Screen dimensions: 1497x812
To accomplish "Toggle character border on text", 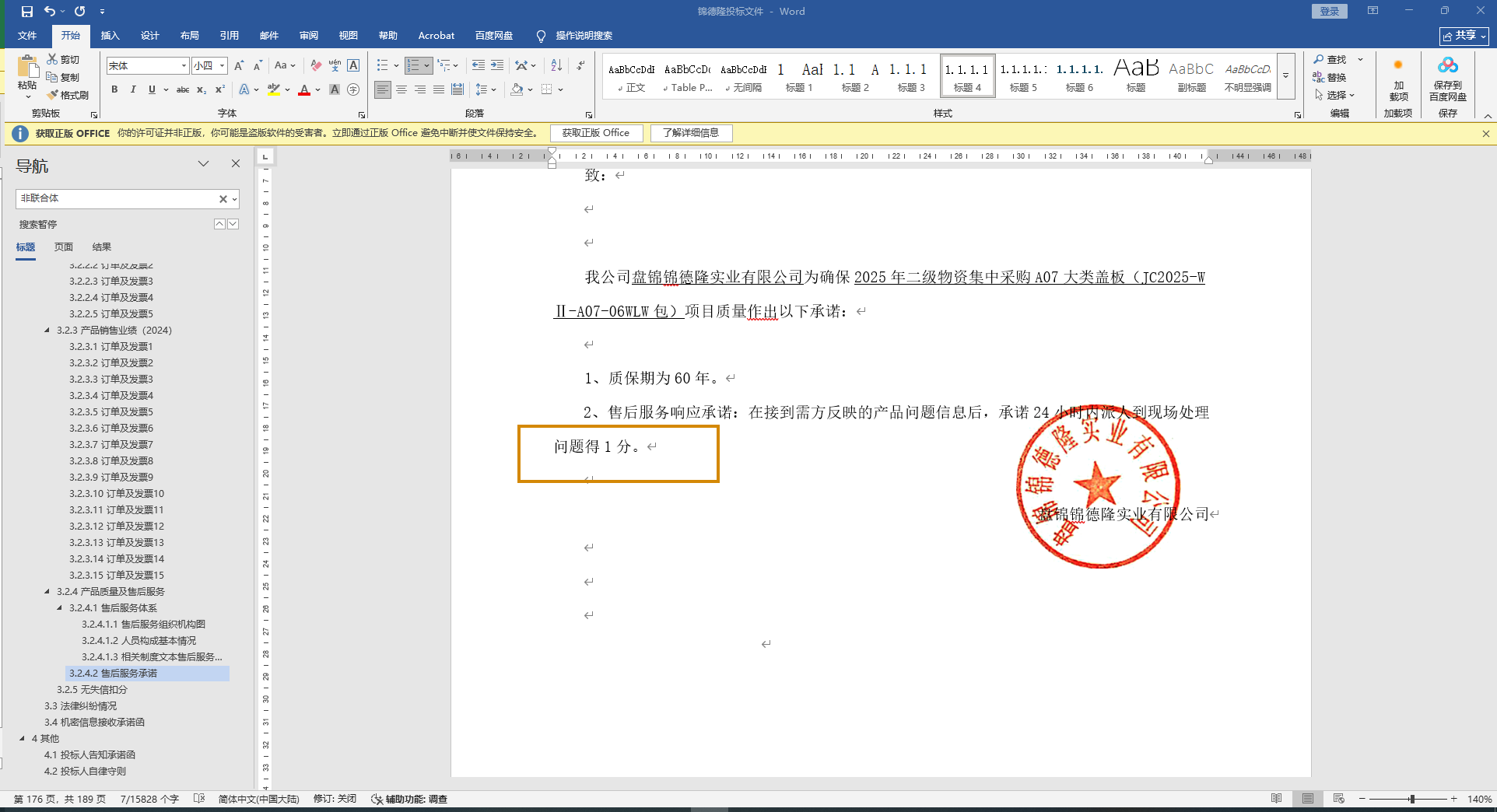I will coord(353,66).
